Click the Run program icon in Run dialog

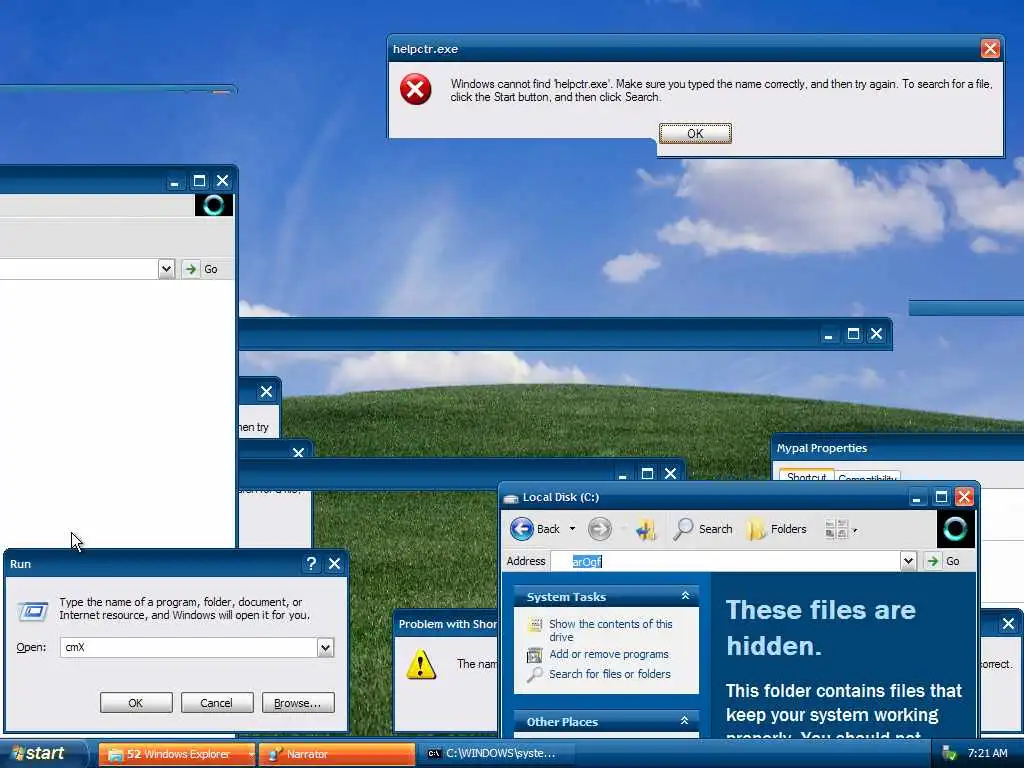pyautogui.click(x=32, y=611)
